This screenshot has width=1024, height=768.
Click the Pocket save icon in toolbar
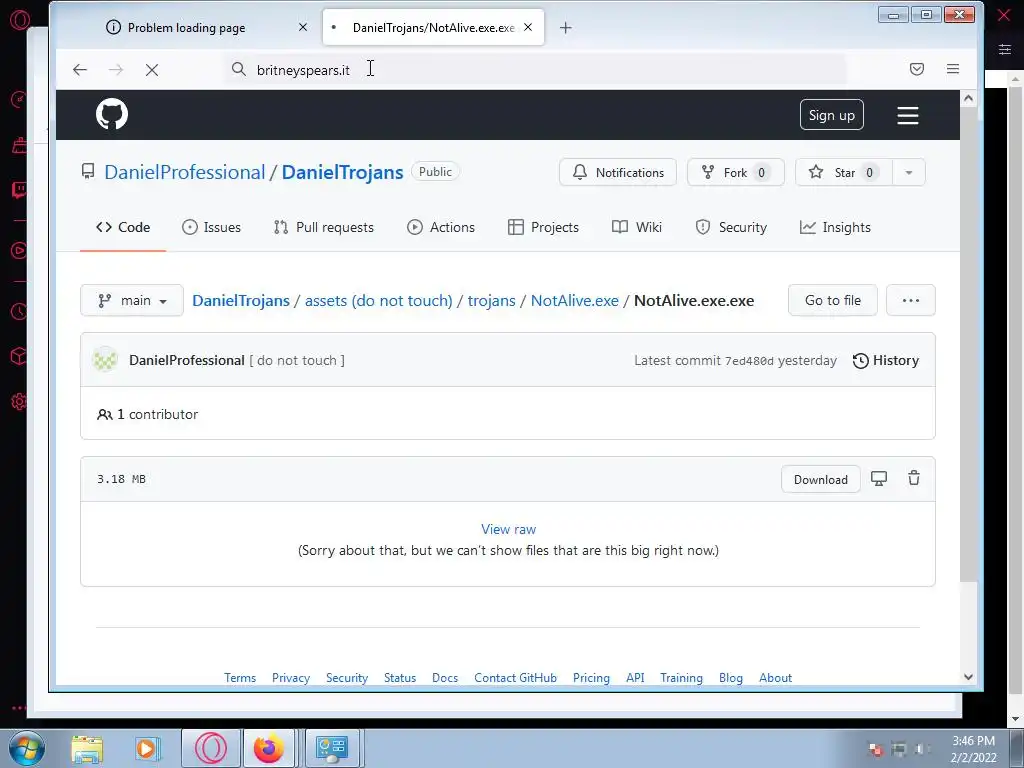tap(917, 69)
